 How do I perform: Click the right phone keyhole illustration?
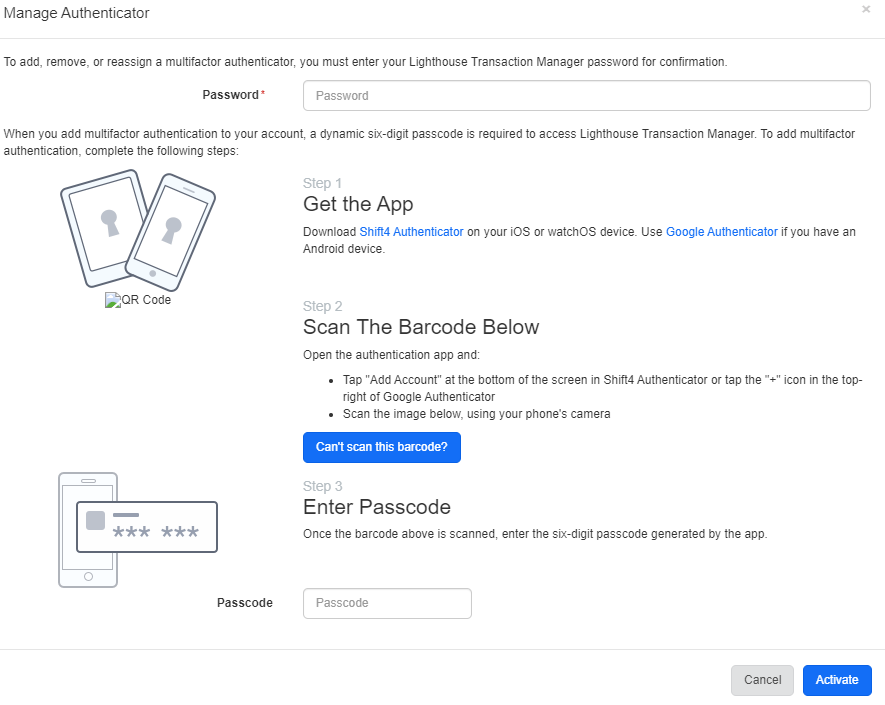pos(172,230)
